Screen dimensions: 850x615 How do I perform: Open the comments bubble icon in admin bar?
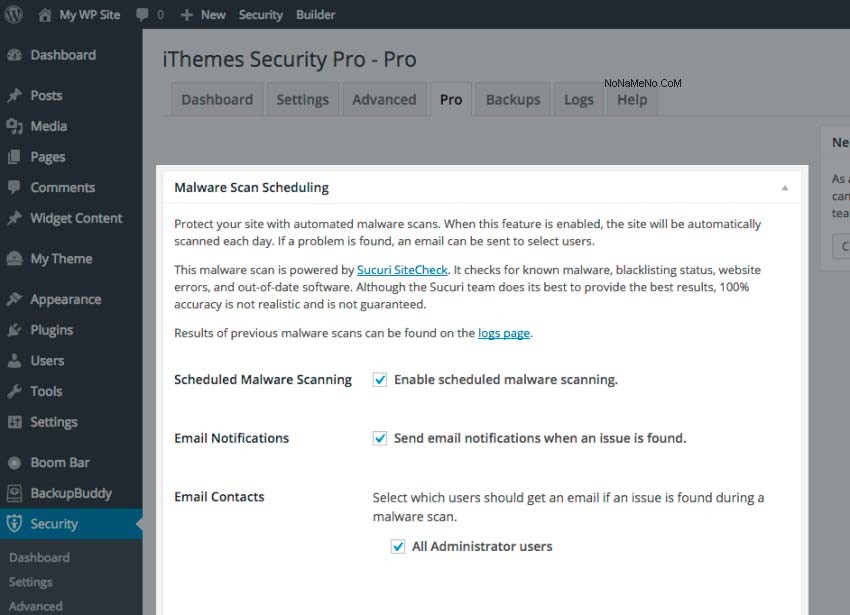[142, 15]
